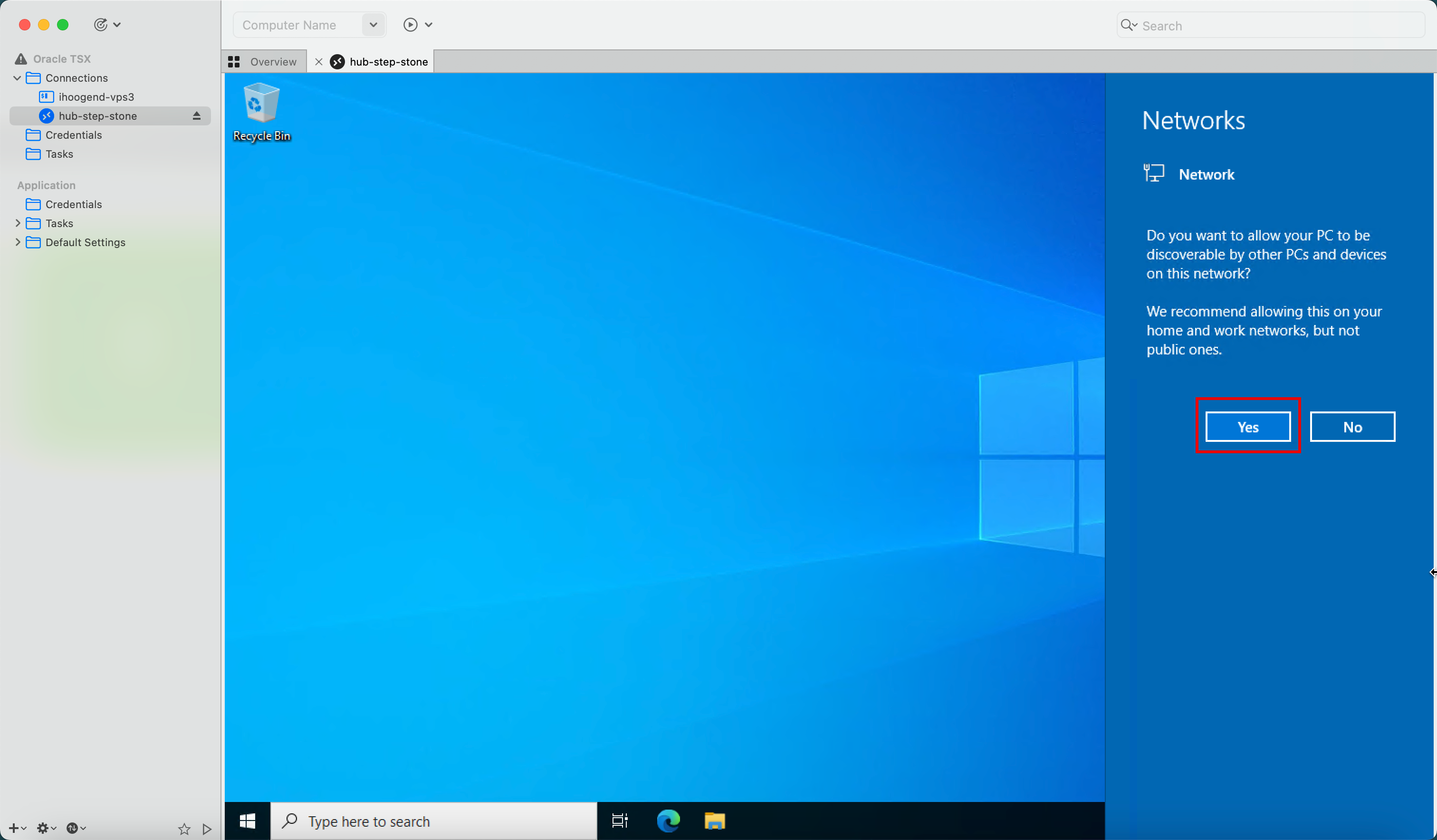This screenshot has height=840, width=1437.
Task: Open File Explorer from taskbar
Action: (x=715, y=821)
